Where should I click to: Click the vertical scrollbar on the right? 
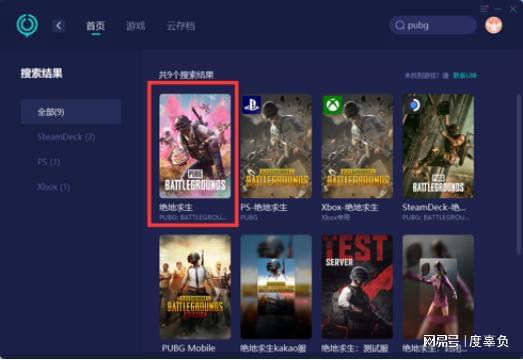(x=519, y=174)
